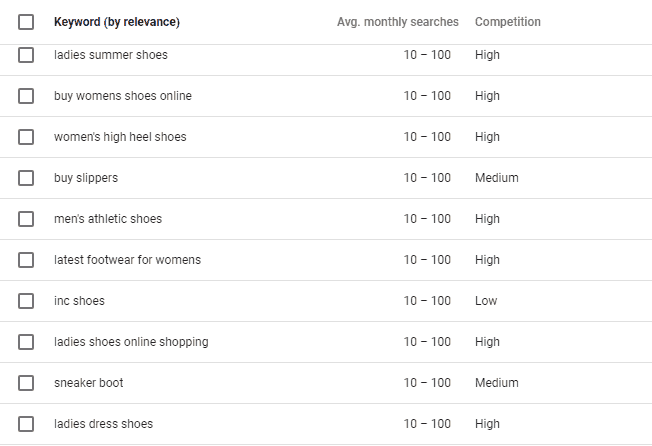The image size is (652, 446).
Task: Select the men's athletic shoes checkbox
Action: [x=26, y=219]
